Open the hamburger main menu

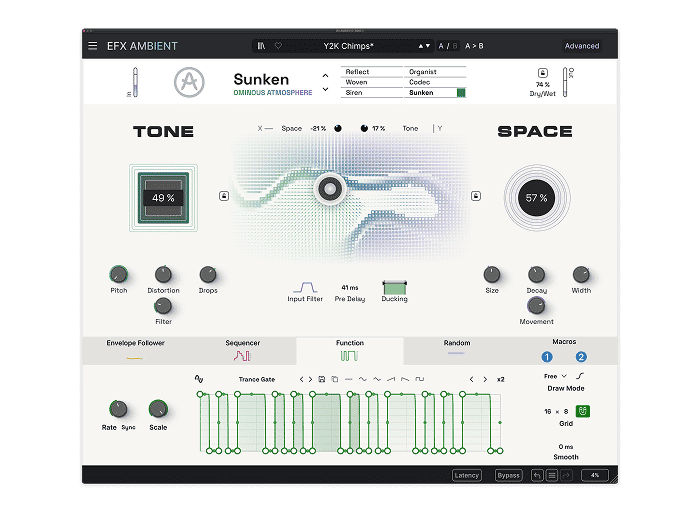click(x=92, y=46)
